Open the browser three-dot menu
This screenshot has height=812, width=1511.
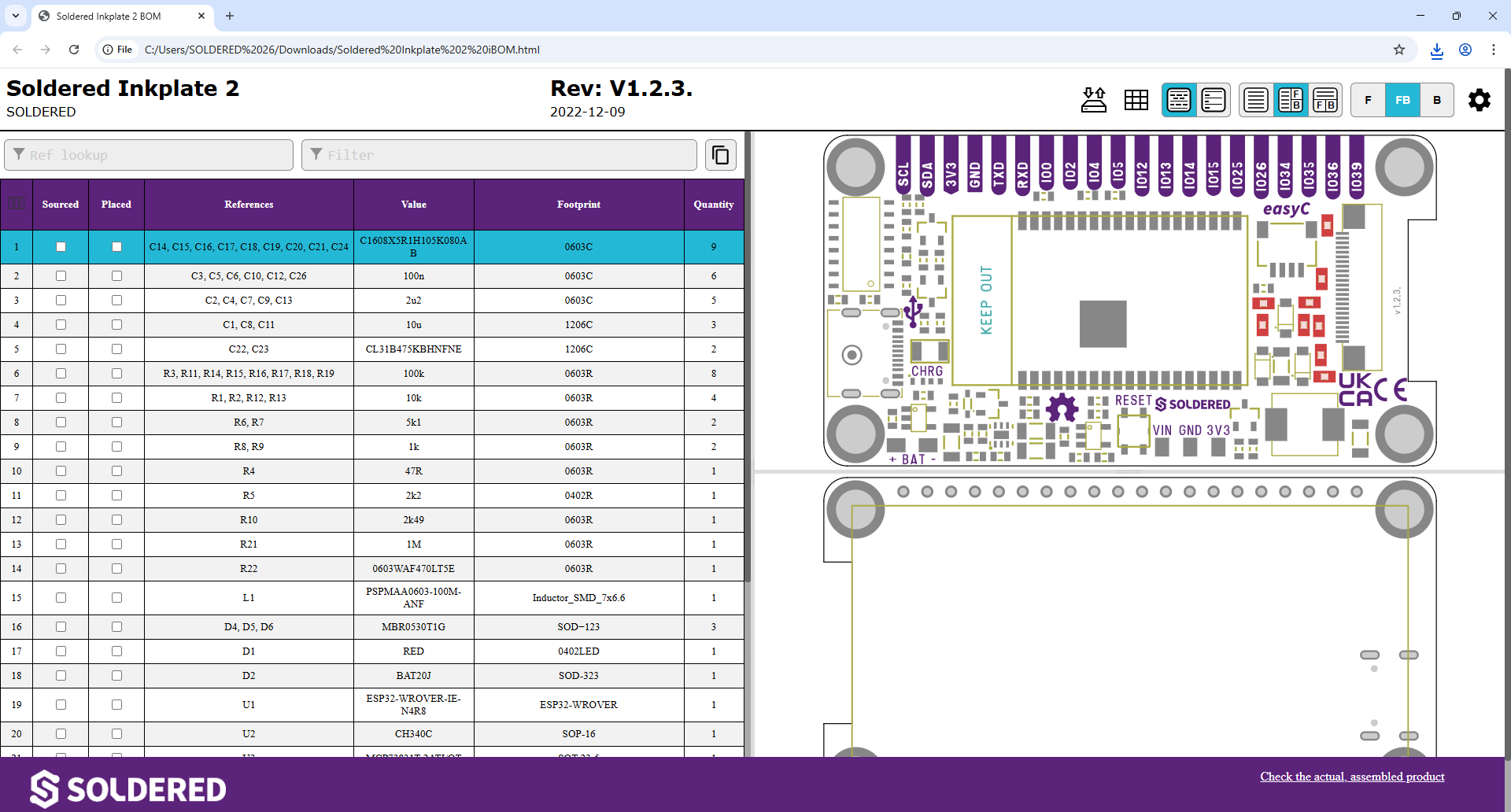point(1493,50)
